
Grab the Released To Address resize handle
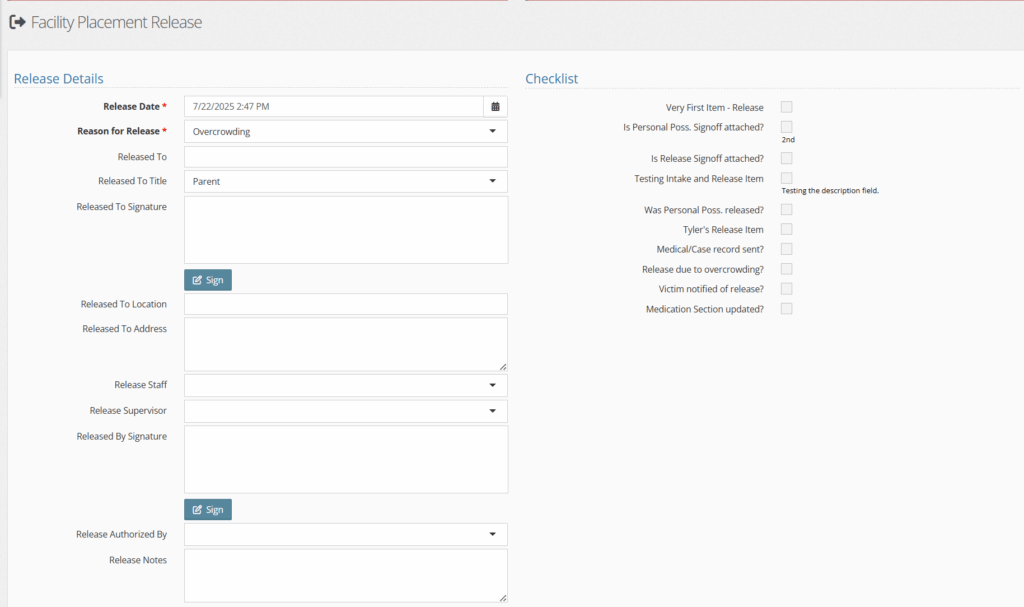(503, 367)
